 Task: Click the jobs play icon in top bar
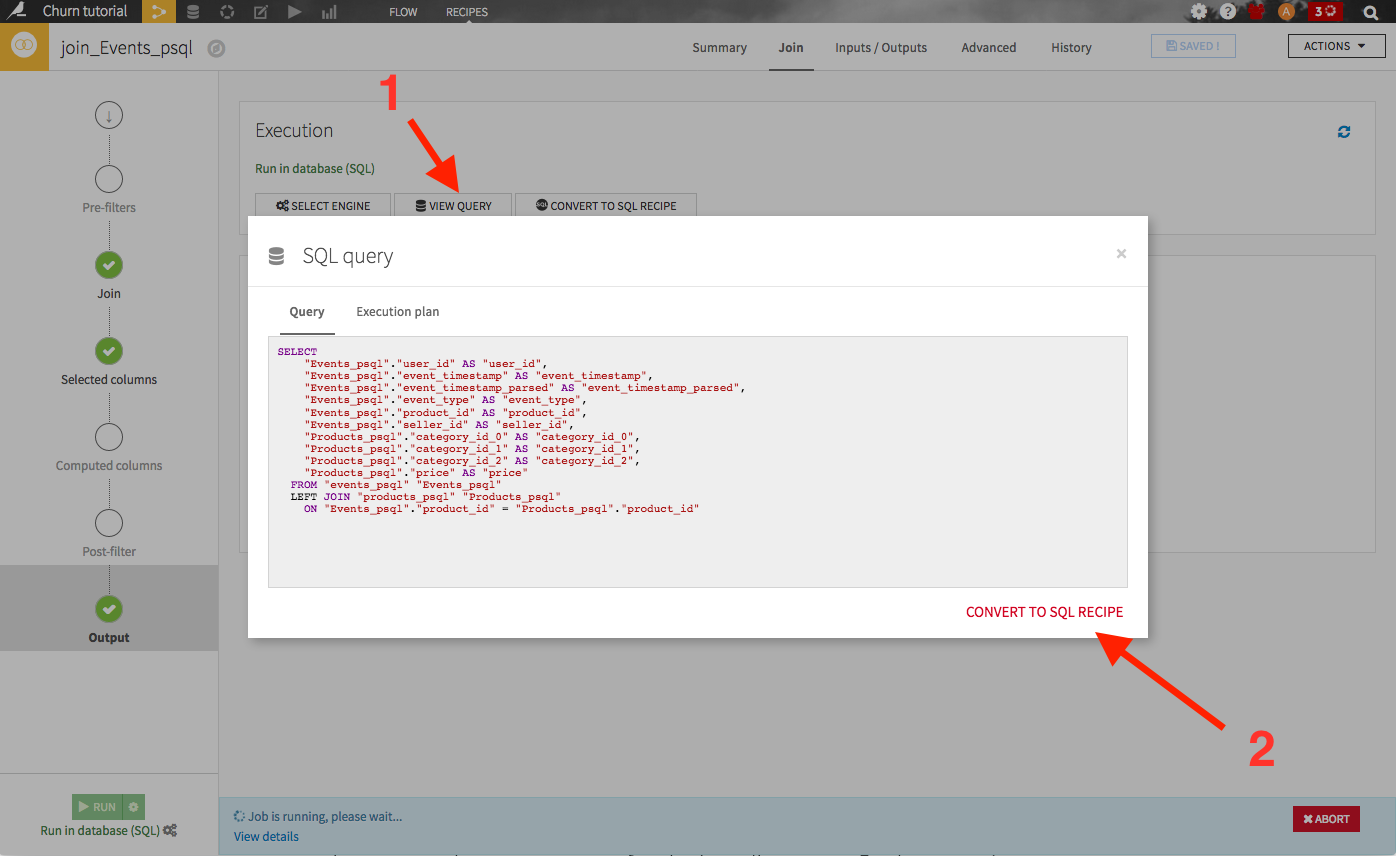(x=292, y=11)
